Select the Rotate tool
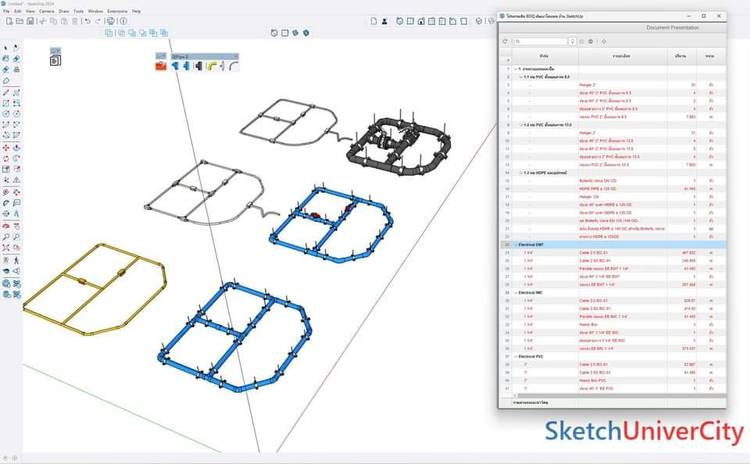 (x=6, y=158)
